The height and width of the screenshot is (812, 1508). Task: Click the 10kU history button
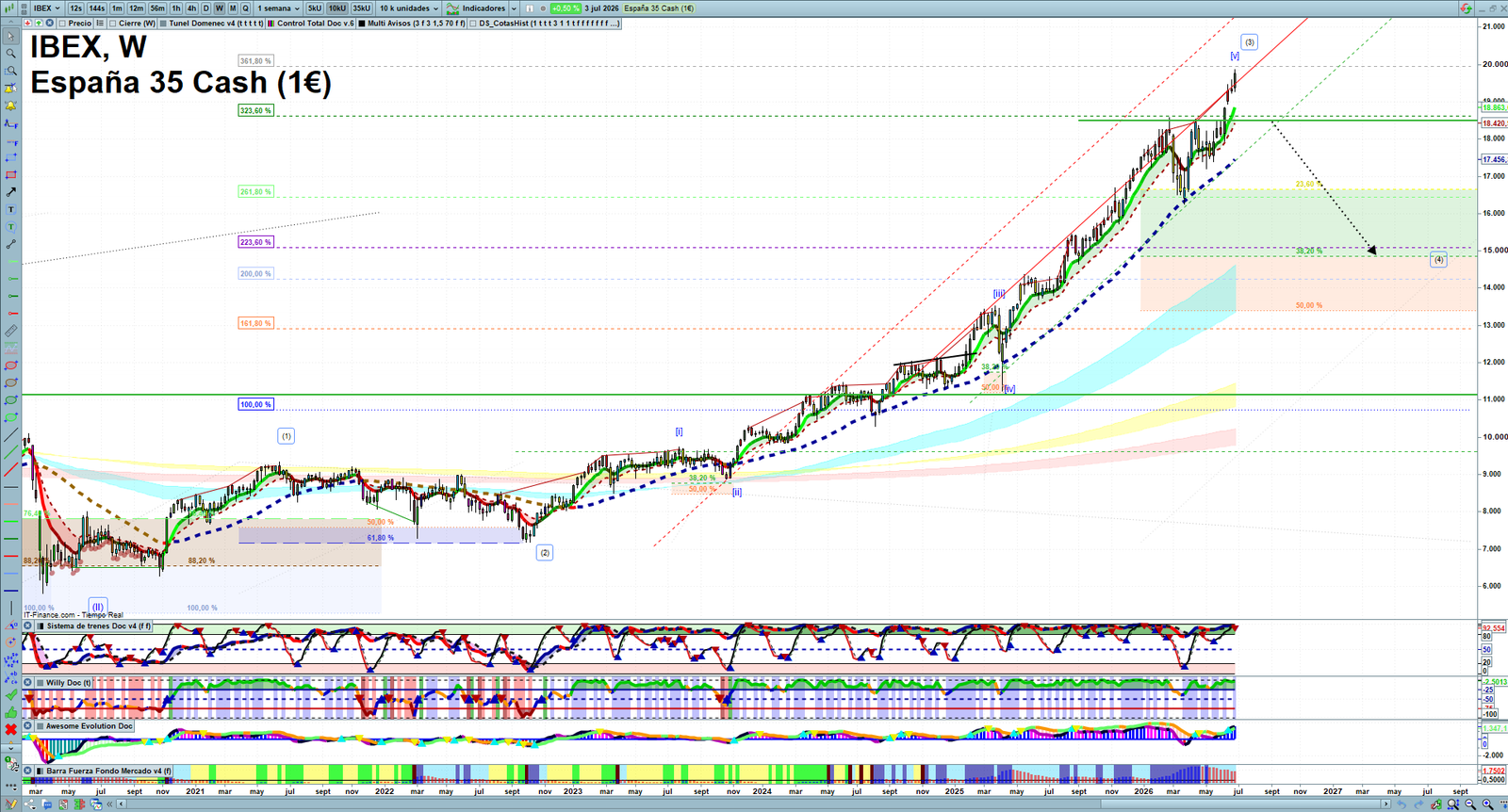click(337, 8)
